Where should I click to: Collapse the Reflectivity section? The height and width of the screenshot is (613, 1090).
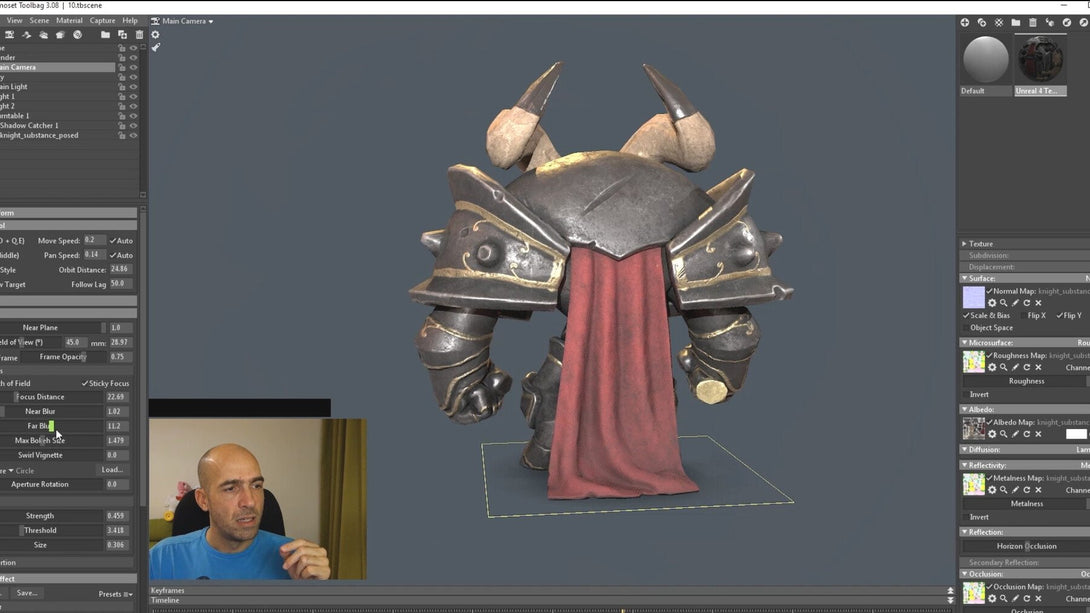click(964, 465)
